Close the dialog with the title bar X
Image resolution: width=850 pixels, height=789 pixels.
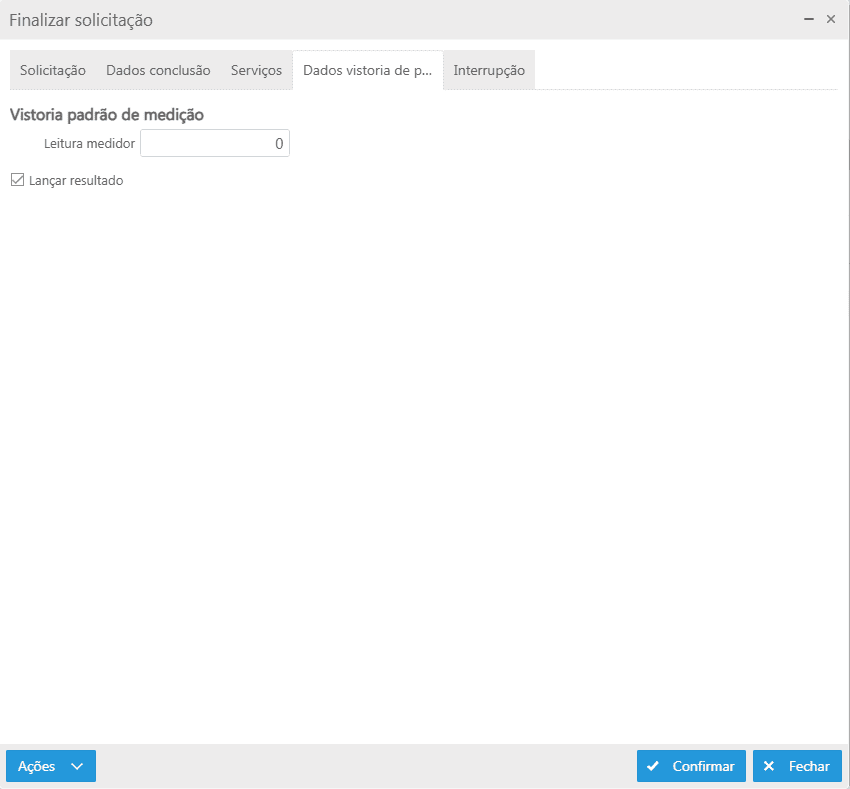(831, 19)
